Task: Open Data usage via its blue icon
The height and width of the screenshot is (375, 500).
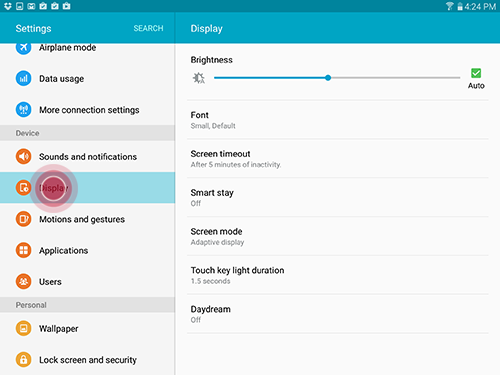Action: [23, 78]
